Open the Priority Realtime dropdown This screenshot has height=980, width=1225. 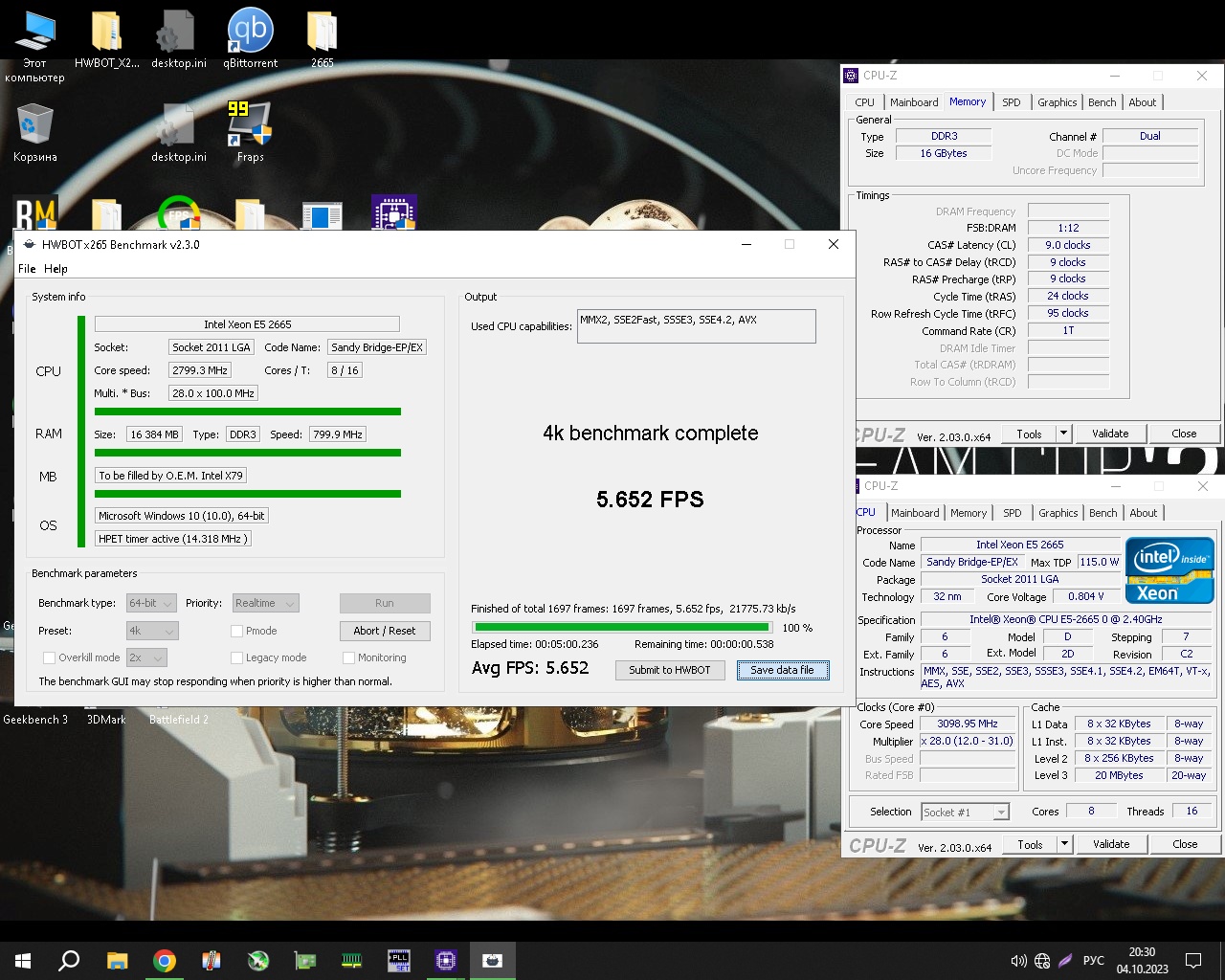pos(265,603)
